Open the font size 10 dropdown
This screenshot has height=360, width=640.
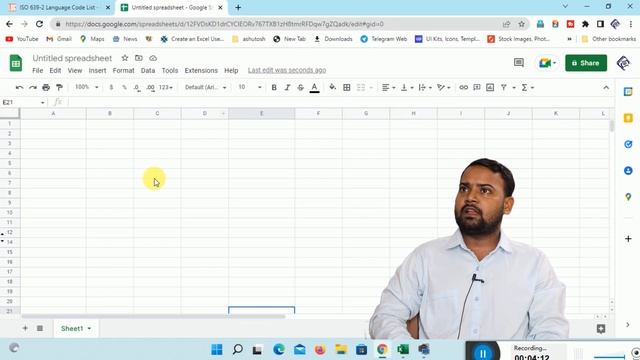tap(250, 87)
